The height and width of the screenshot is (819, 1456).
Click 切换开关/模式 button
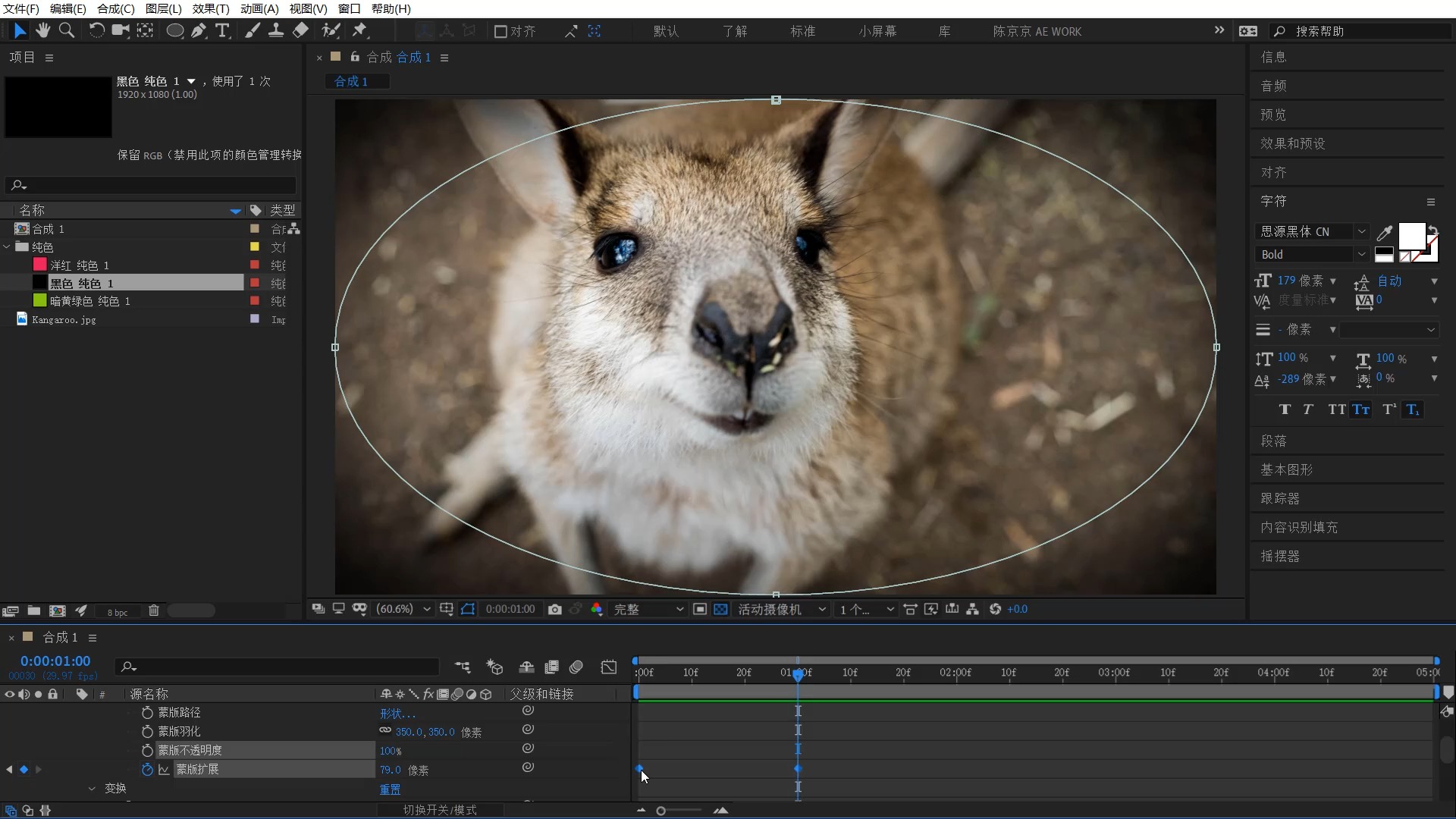point(440,810)
